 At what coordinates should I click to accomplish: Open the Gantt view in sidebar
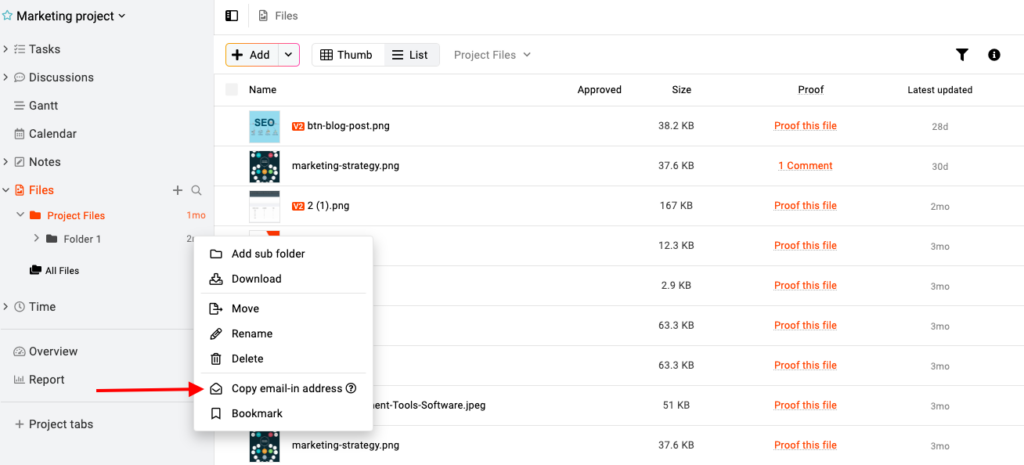coord(43,105)
